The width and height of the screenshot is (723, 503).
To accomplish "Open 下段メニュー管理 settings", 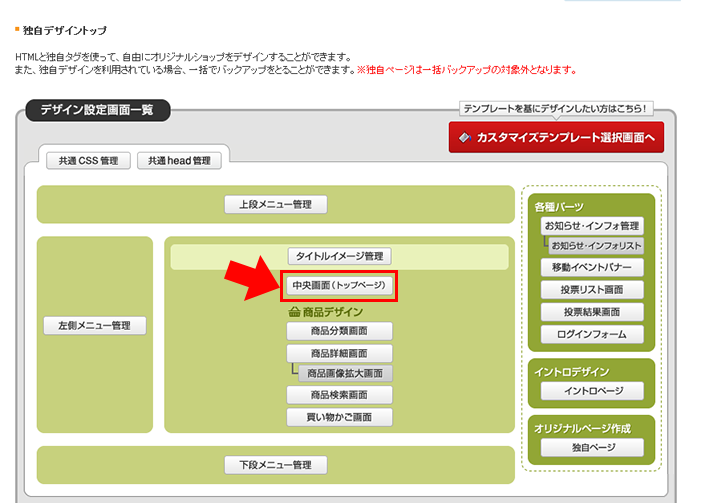I will click(275, 465).
